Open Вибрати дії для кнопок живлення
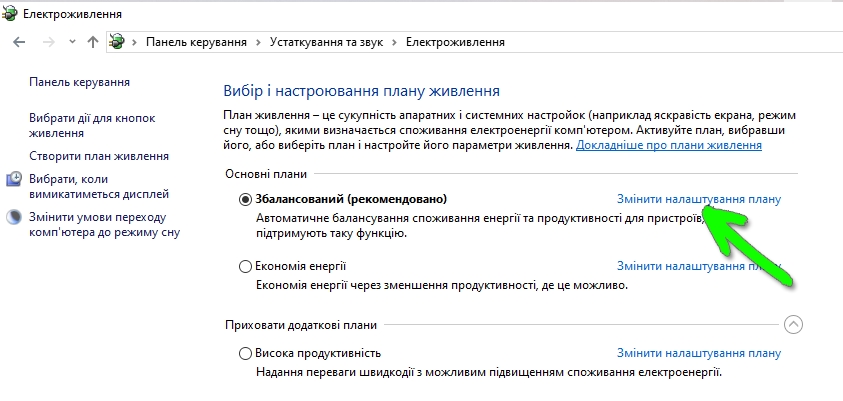Viewport: 843px width, 401px height. [92, 125]
